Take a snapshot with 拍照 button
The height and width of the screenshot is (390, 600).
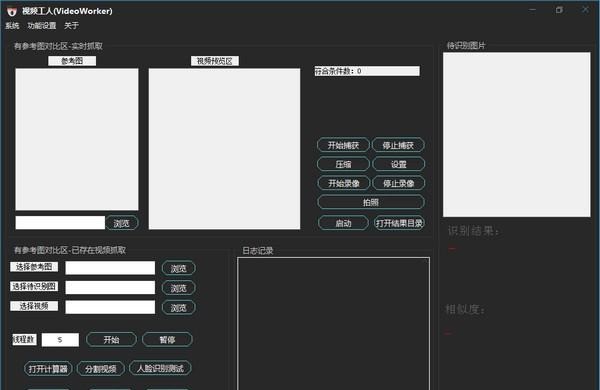(371, 202)
